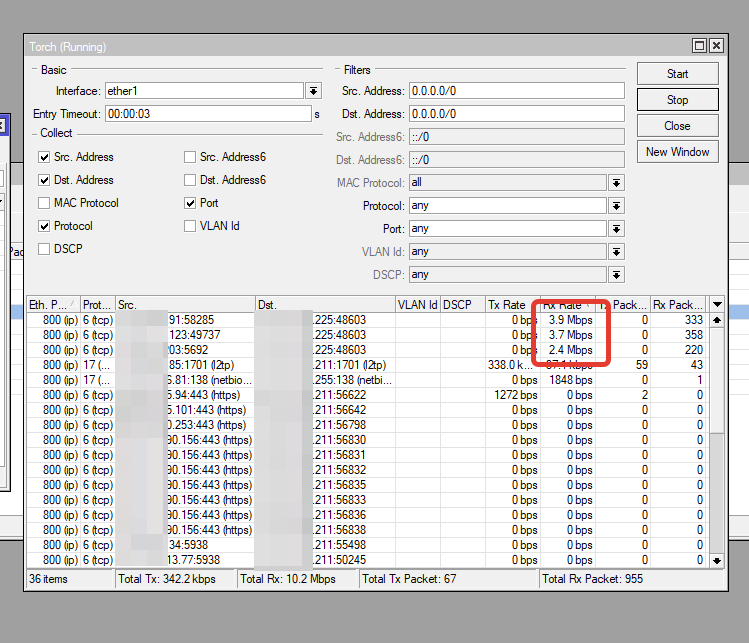Viewport: 749px width, 643px height.
Task: Select the row with 3.9 Mbps Rx rate
Action: point(368,320)
